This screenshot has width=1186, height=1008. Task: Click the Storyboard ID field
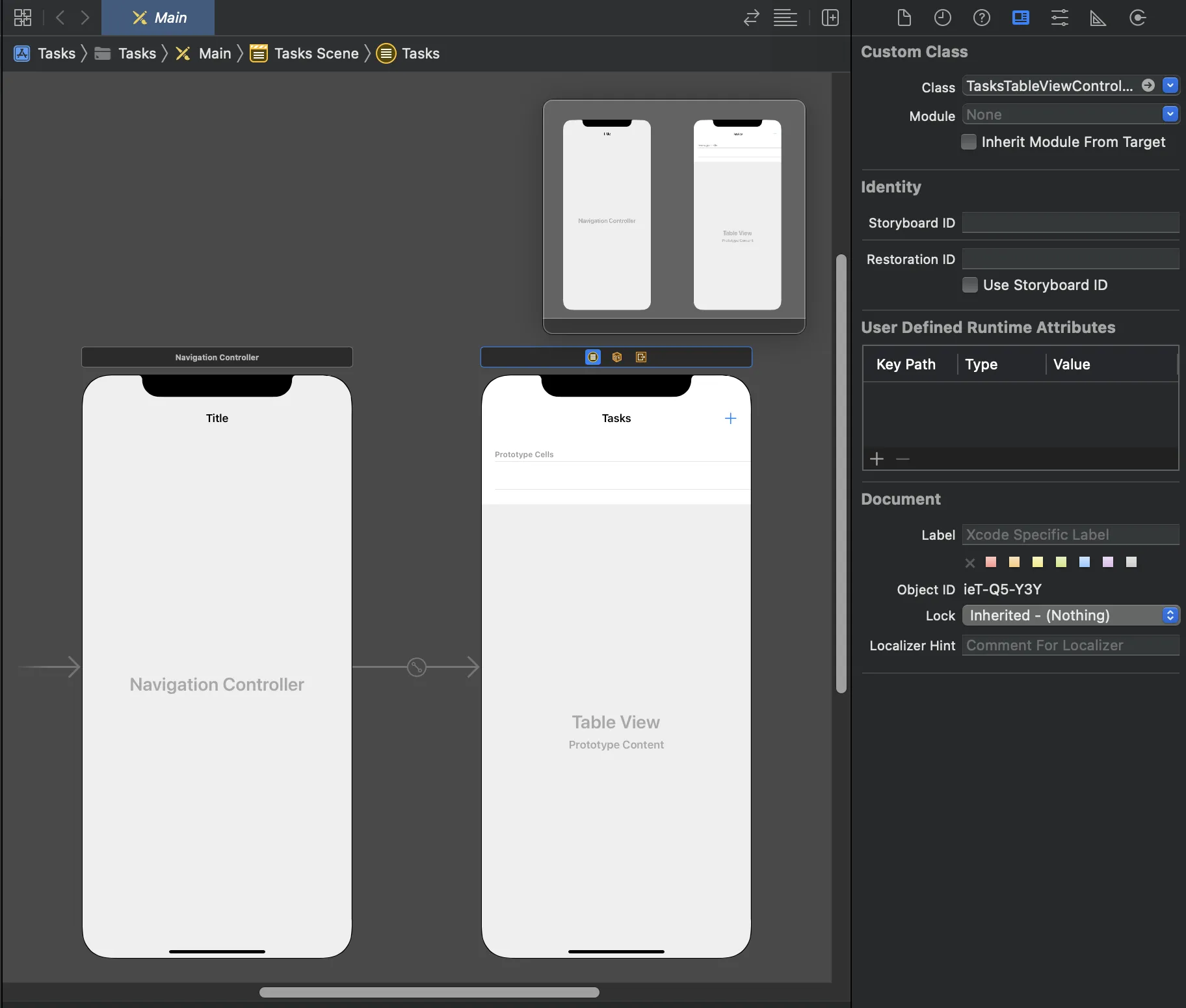click(1071, 222)
